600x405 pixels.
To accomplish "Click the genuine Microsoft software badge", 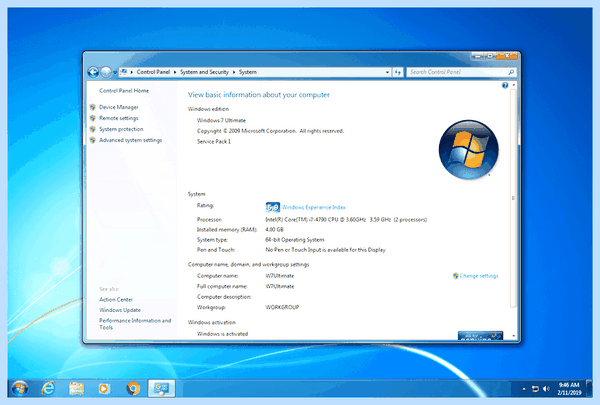I will tap(480, 335).
